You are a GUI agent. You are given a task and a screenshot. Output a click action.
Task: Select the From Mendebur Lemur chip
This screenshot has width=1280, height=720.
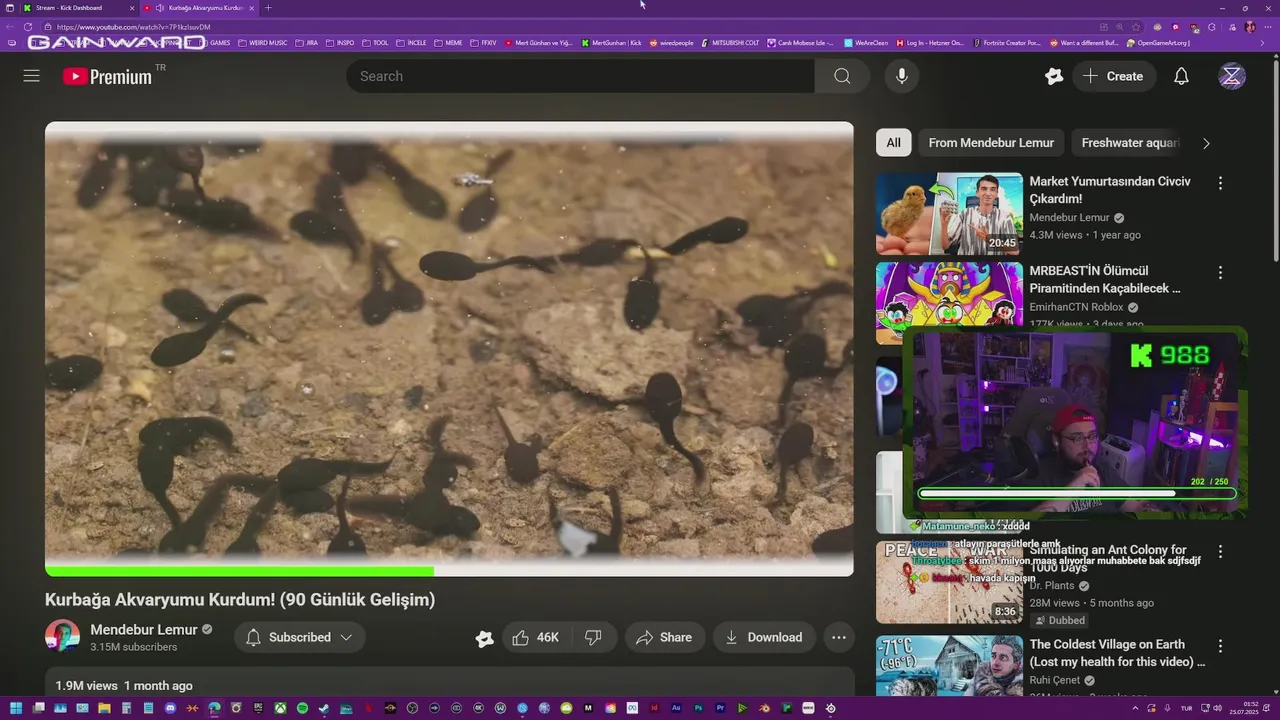pyautogui.click(x=991, y=143)
